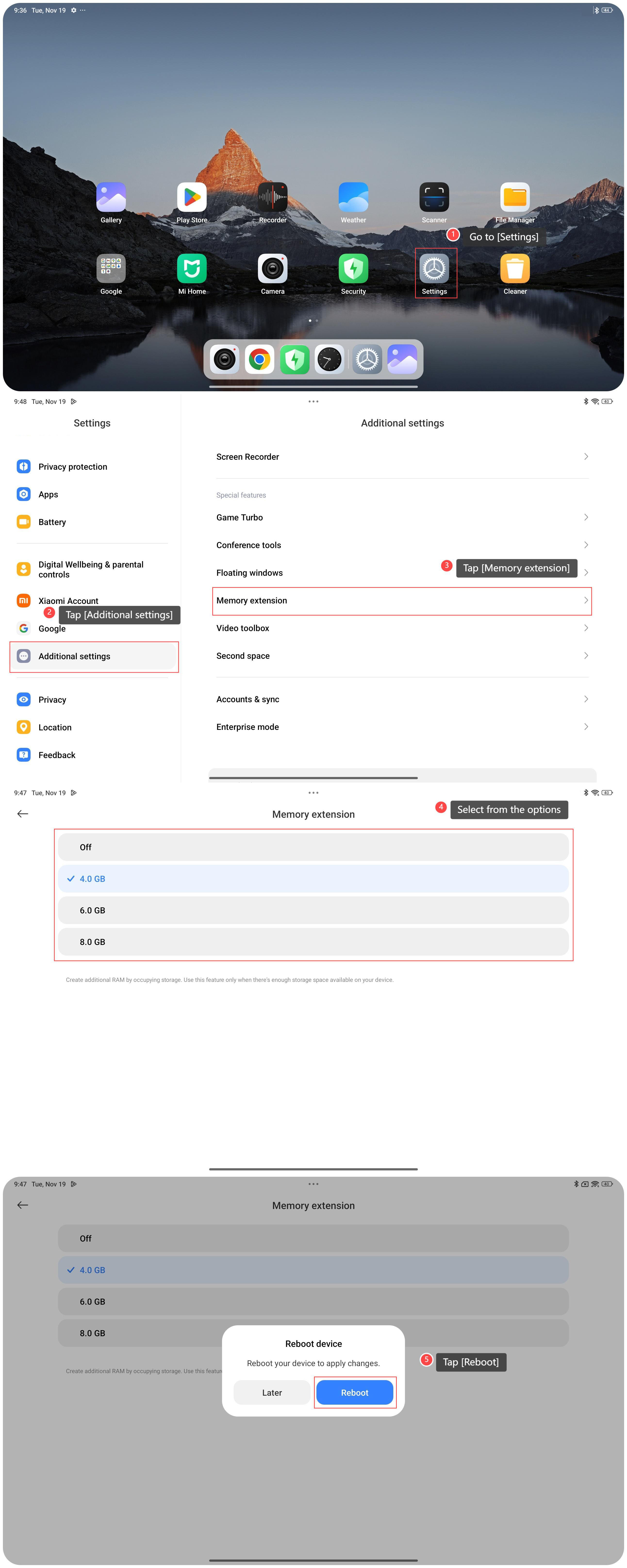The width and height of the screenshot is (627, 1568).
Task: Open the Scanner app icon
Action: coord(434,197)
